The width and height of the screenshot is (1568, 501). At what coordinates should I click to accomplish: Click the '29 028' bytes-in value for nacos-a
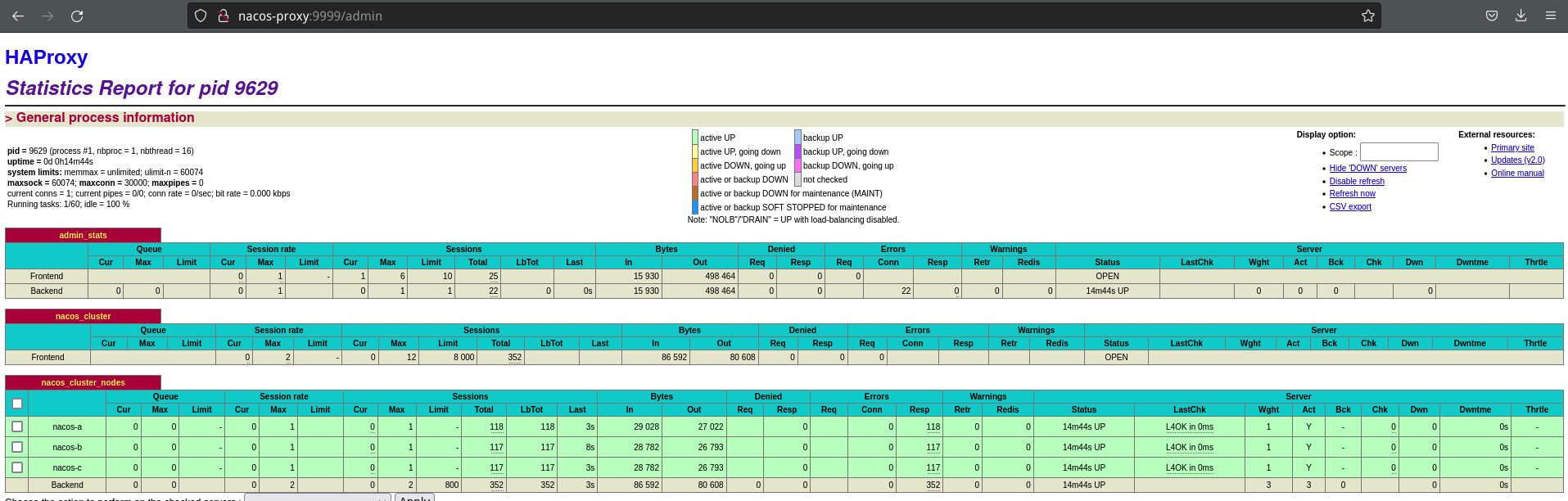point(646,427)
